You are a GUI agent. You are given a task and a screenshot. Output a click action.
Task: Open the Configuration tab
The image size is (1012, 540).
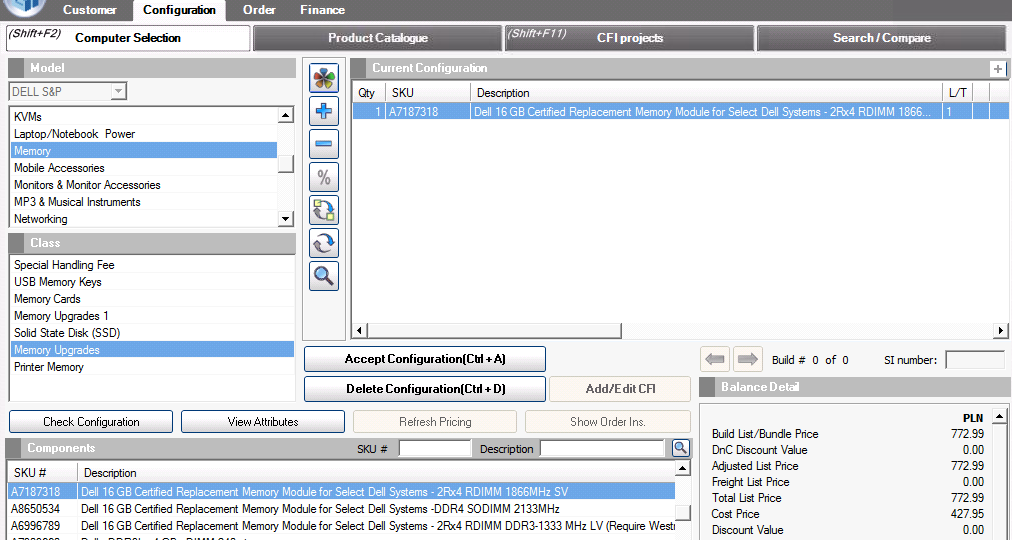coord(179,10)
